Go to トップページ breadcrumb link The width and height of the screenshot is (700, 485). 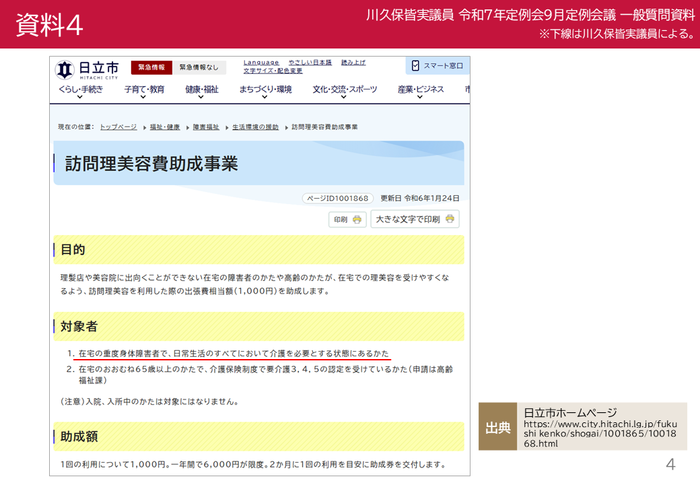(118, 127)
